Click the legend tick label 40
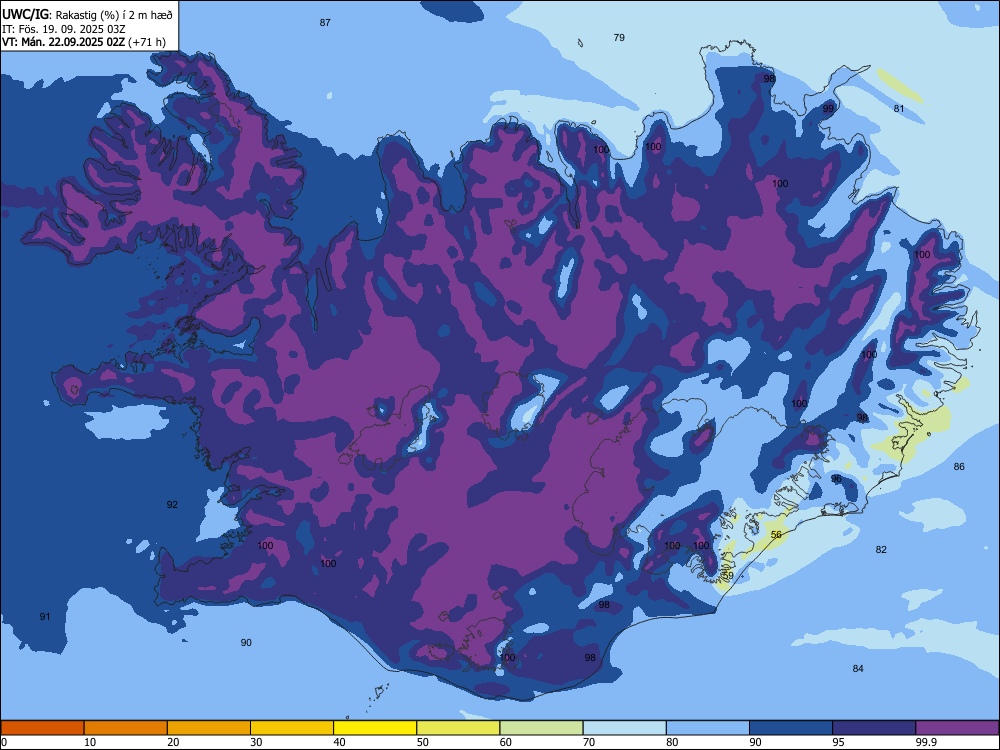The width and height of the screenshot is (1000, 750). tap(339, 742)
